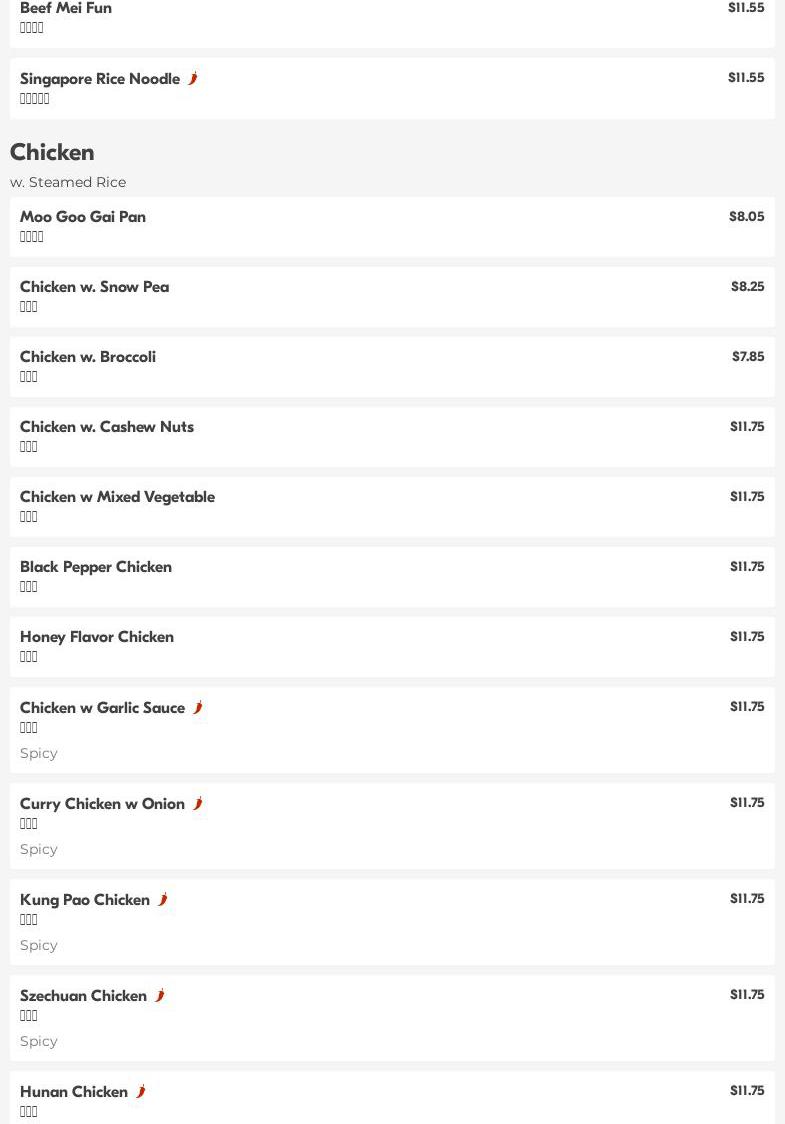This screenshot has width=785, height=1124.
Task: Pick the Black Pepper Chicken dish
Action: pyautogui.click(x=96, y=567)
